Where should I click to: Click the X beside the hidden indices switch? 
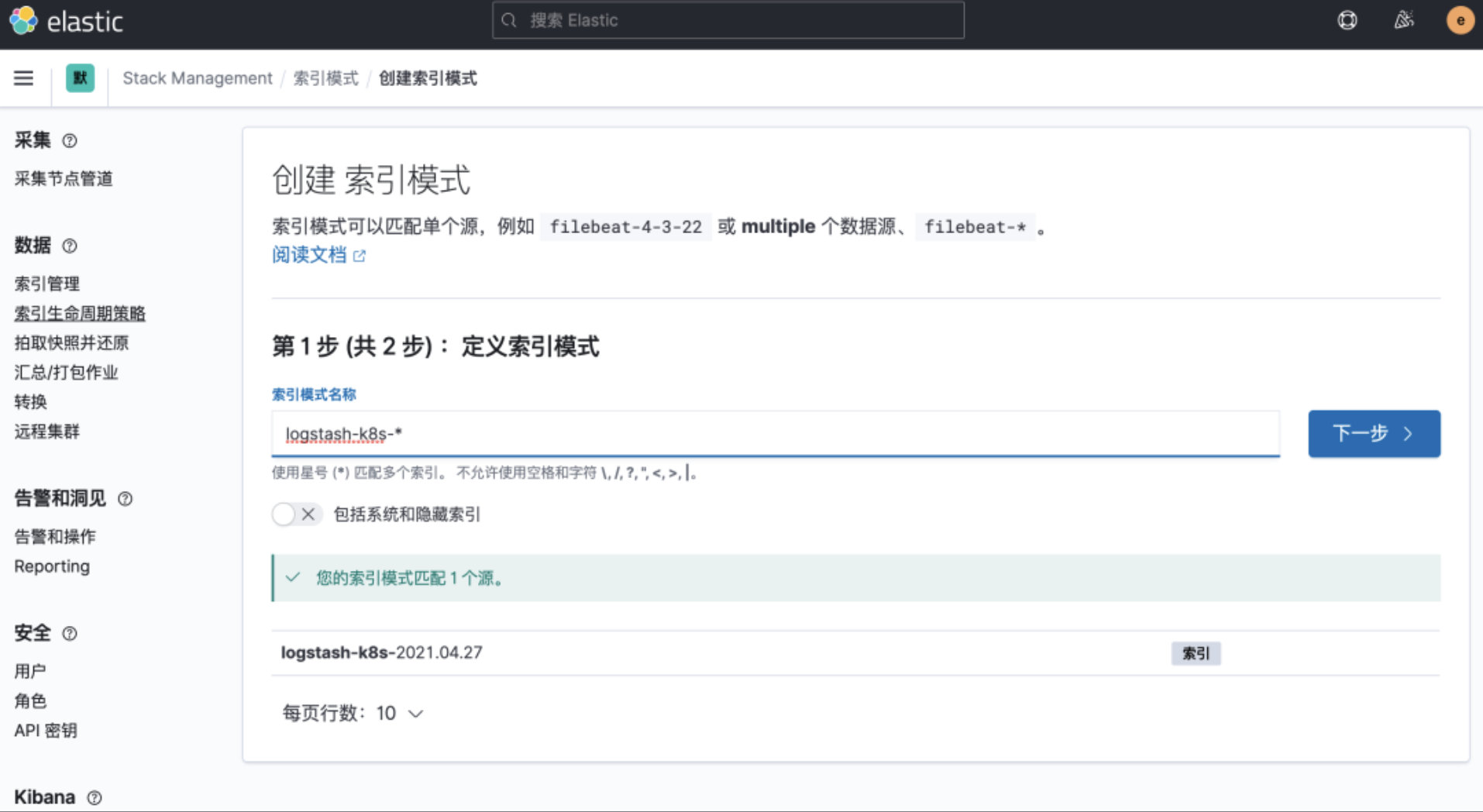[x=308, y=514]
